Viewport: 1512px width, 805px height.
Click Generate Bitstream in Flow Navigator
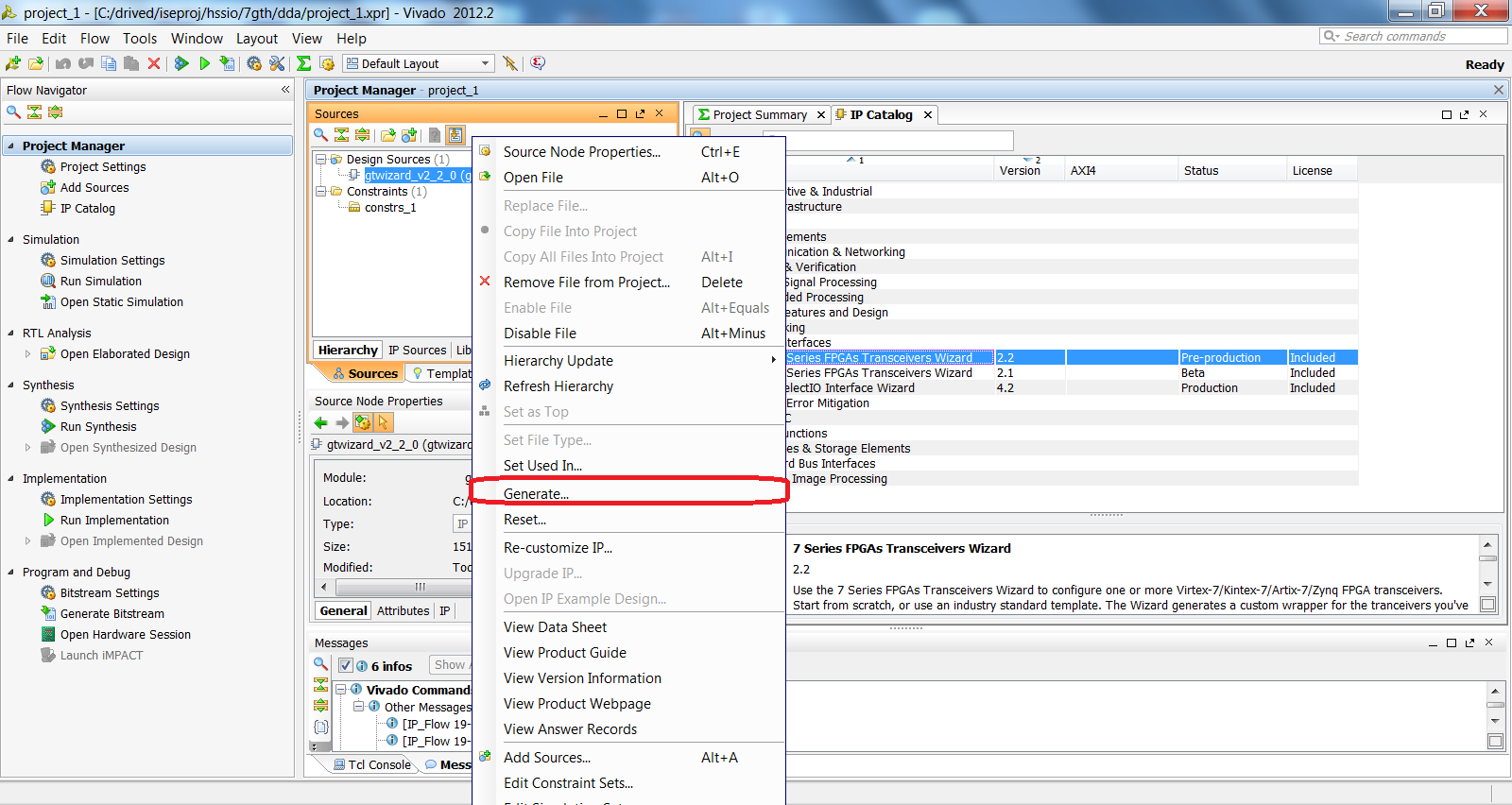(112, 613)
